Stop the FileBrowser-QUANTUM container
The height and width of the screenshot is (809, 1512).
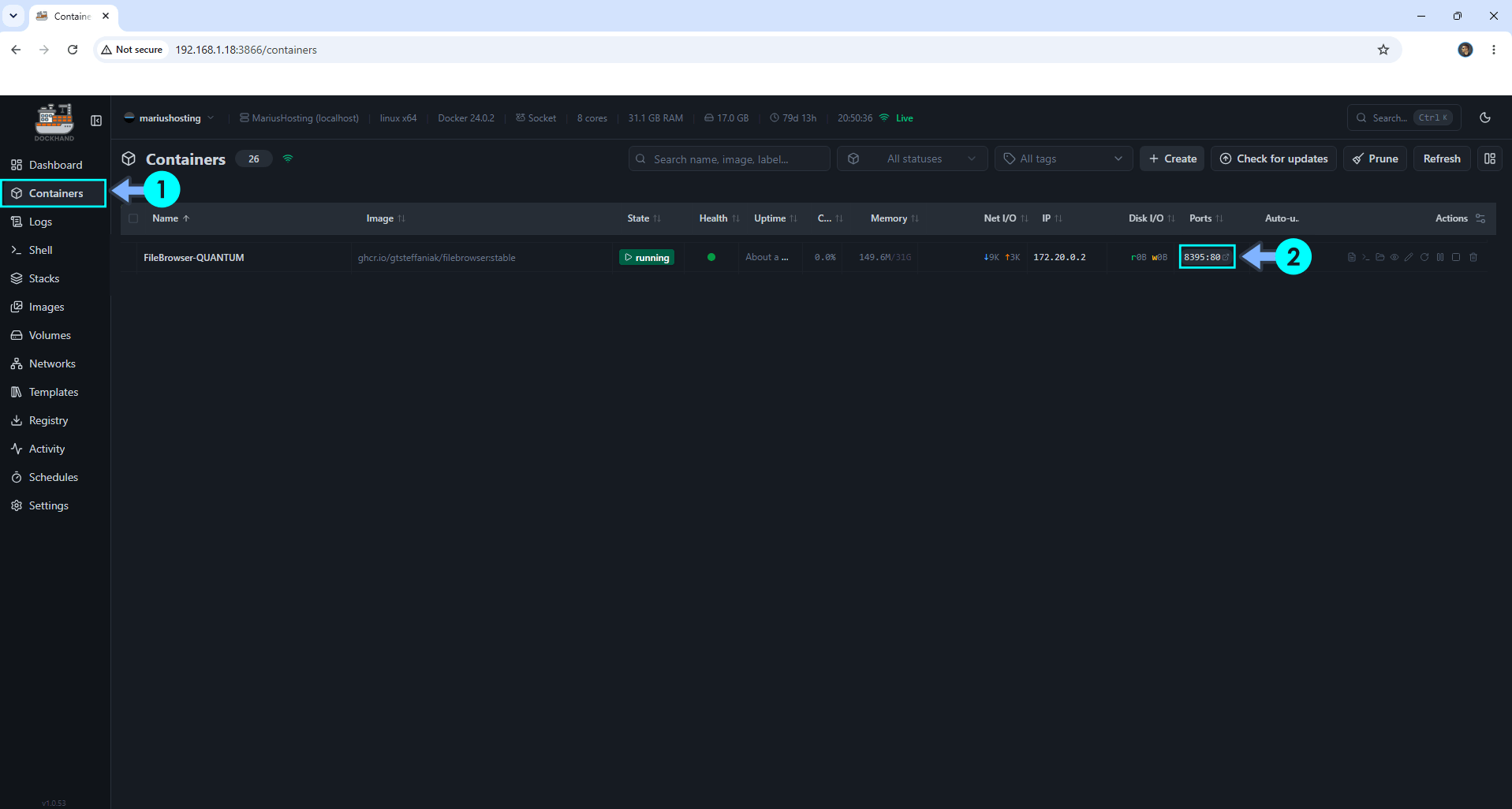pos(1456,257)
